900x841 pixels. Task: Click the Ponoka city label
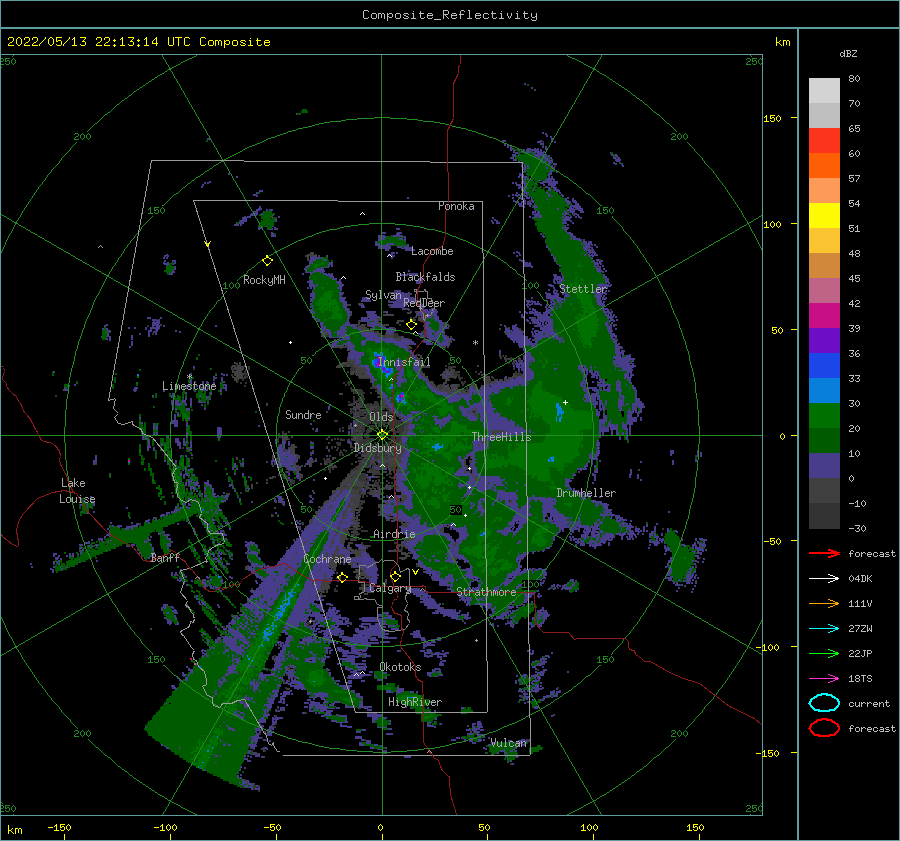click(x=456, y=206)
